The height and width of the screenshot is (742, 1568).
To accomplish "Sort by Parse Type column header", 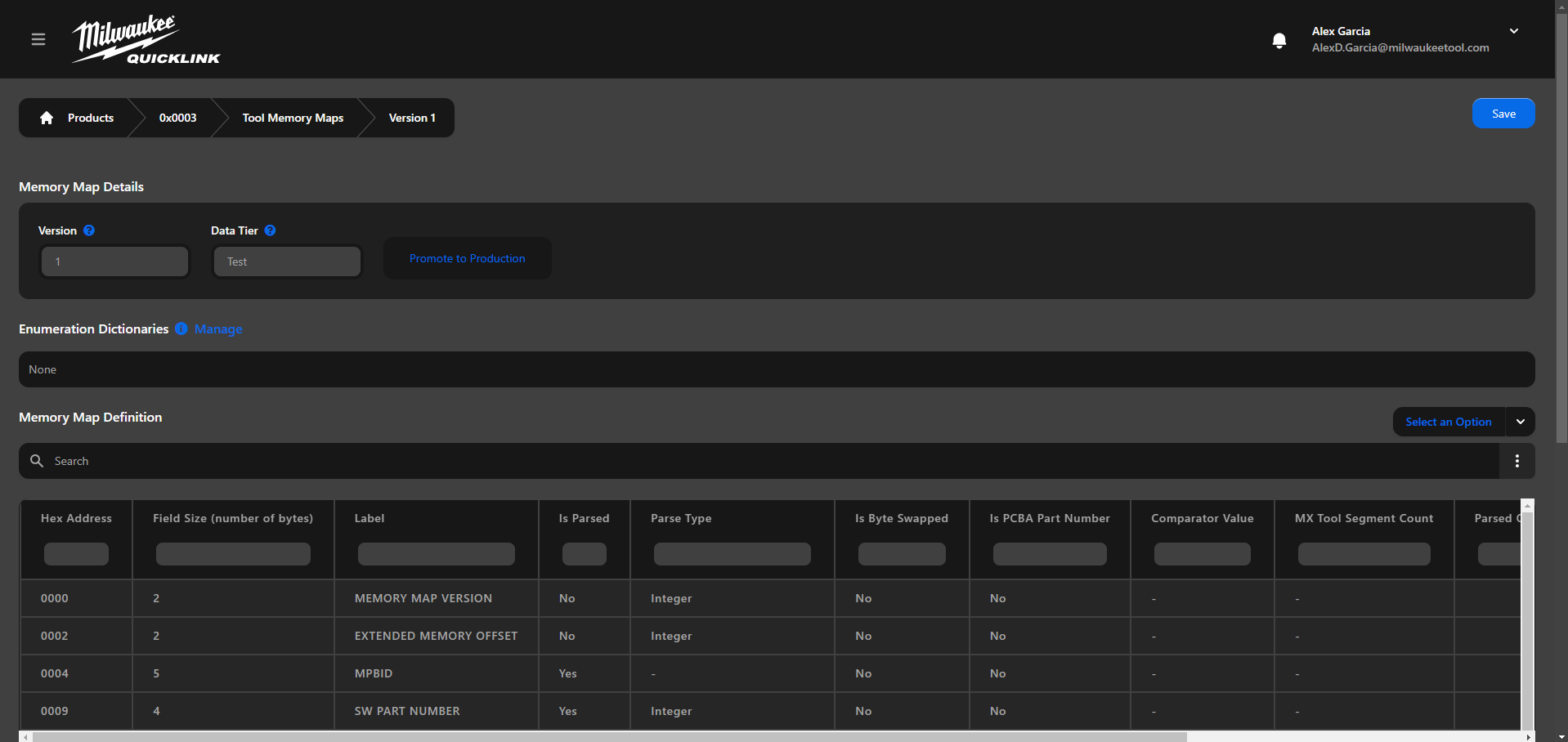I will tap(681, 518).
